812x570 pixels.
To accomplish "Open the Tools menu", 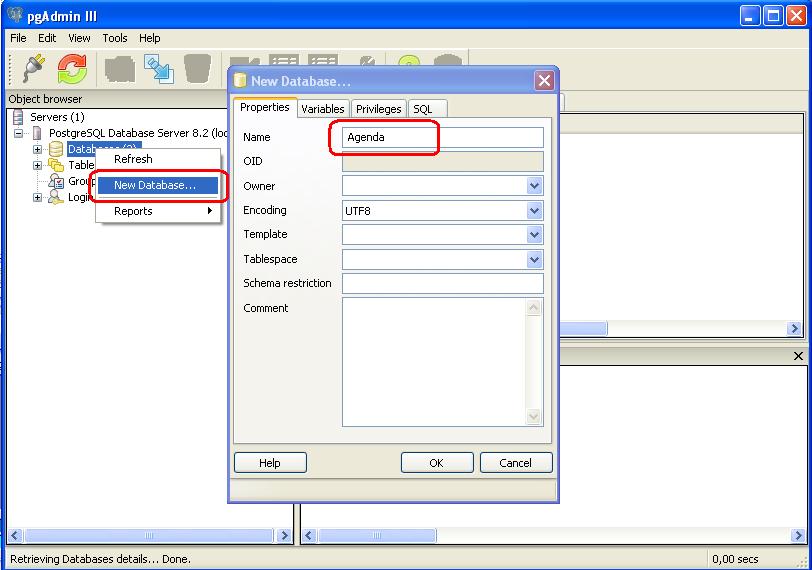I will [114, 38].
